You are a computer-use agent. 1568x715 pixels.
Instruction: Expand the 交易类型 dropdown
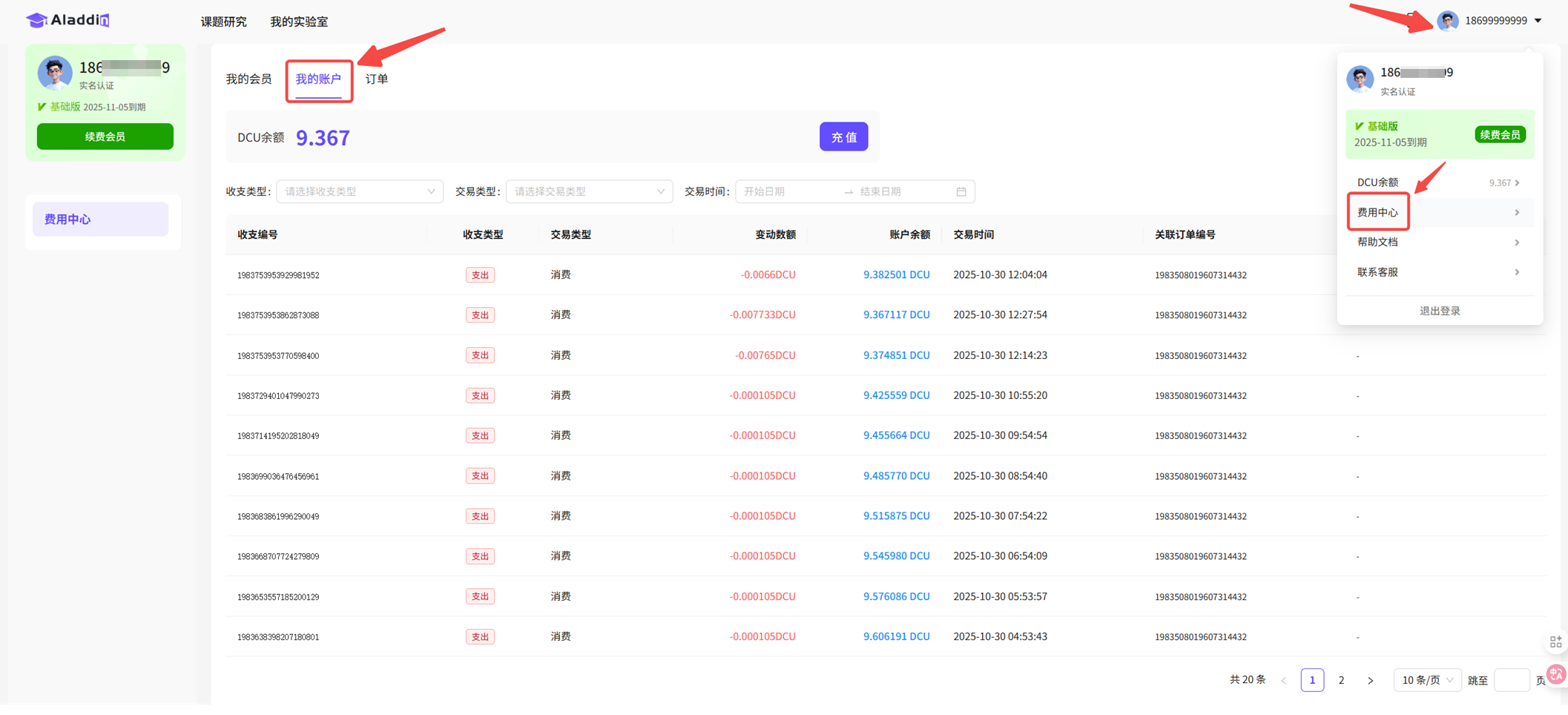589,191
